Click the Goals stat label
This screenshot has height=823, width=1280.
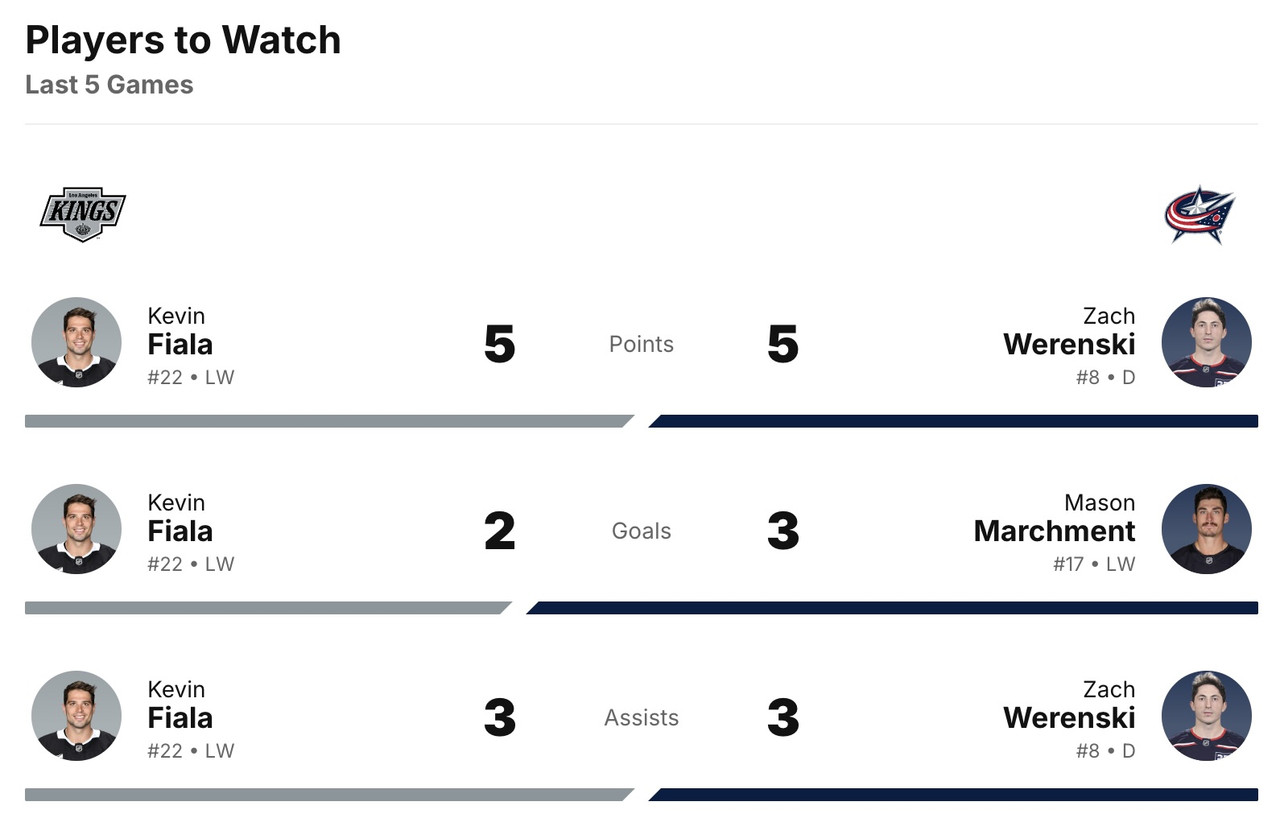(x=641, y=531)
